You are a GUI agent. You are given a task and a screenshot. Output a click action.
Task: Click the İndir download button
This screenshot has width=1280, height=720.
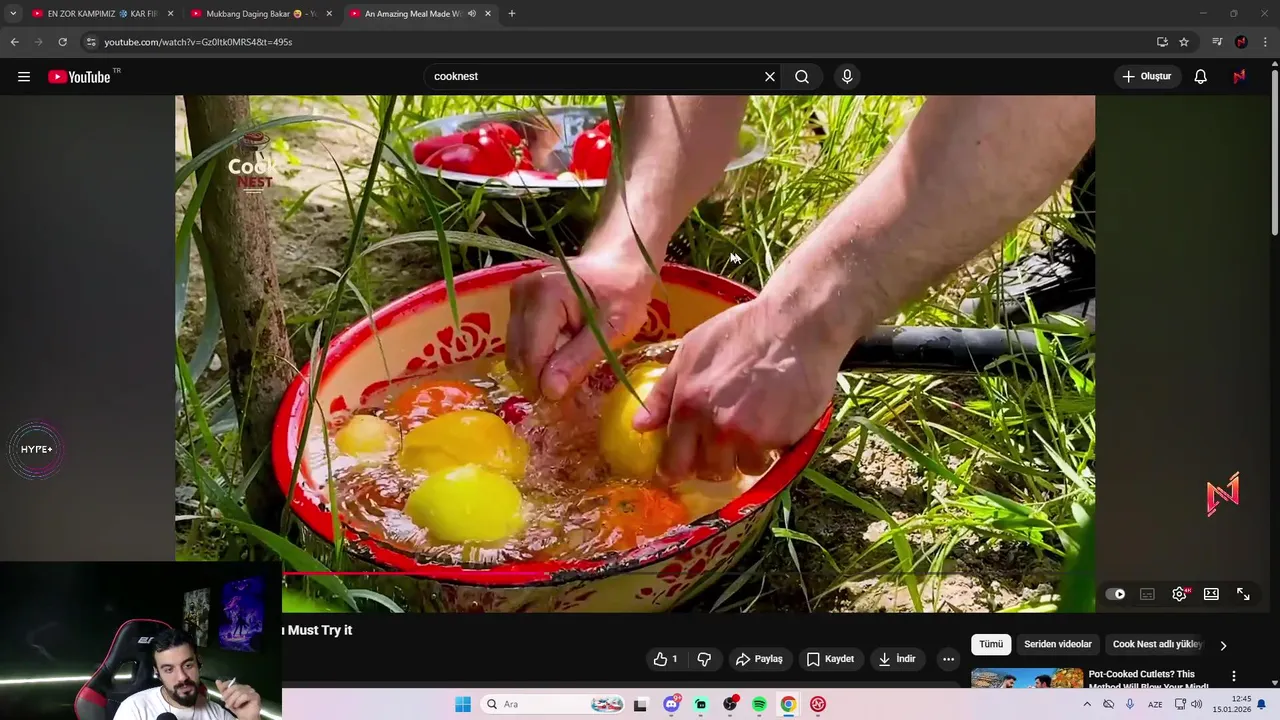click(x=897, y=659)
